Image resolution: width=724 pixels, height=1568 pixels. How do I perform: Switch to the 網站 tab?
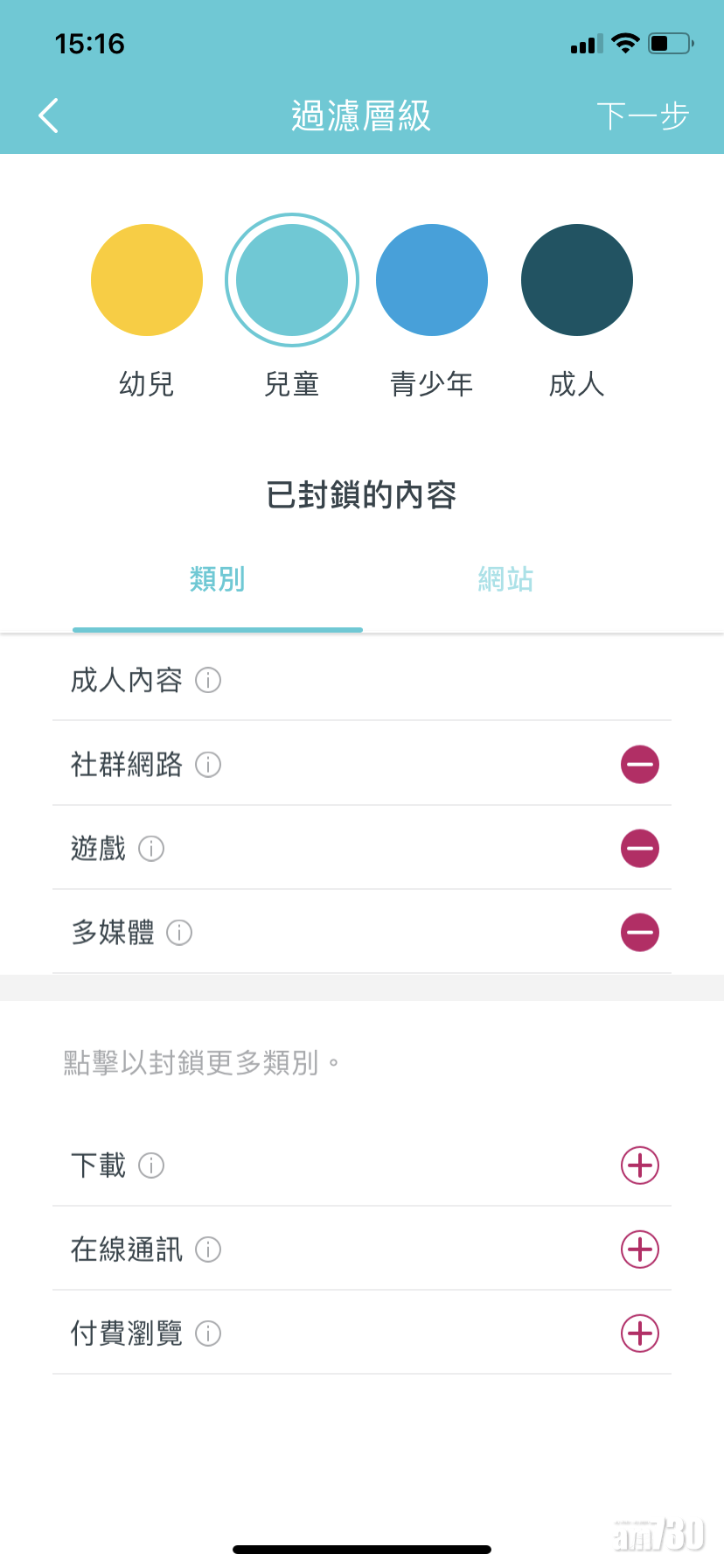505,579
